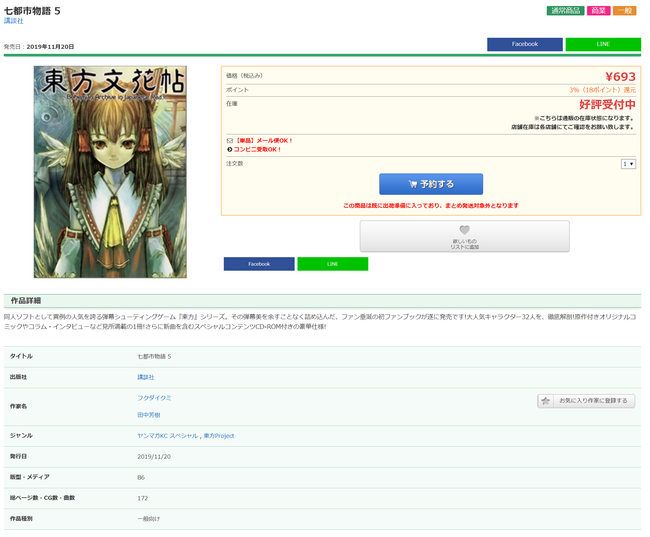Click the red shipping notice below the reserve button

pos(431,206)
